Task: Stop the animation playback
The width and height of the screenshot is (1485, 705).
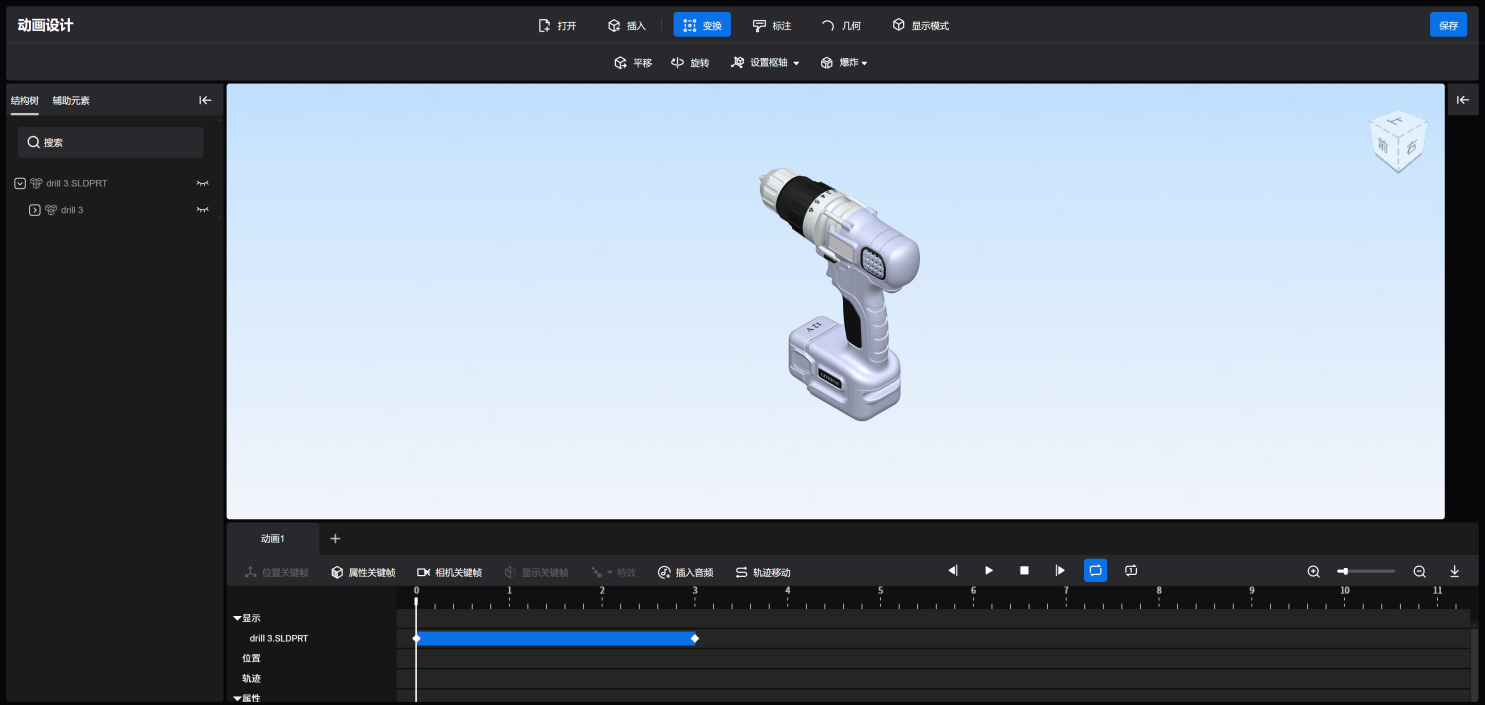Action: 1024,570
